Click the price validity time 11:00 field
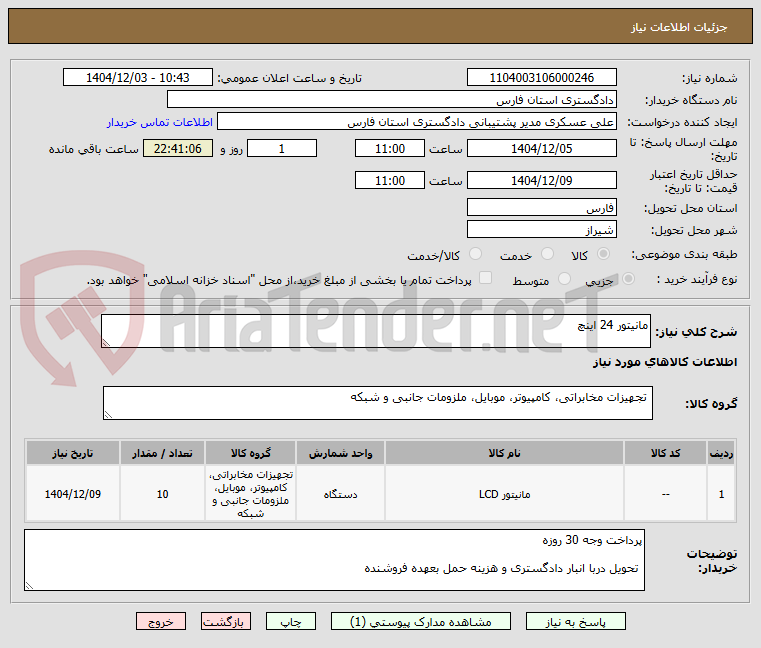This screenshot has width=761, height=648. tap(390, 180)
